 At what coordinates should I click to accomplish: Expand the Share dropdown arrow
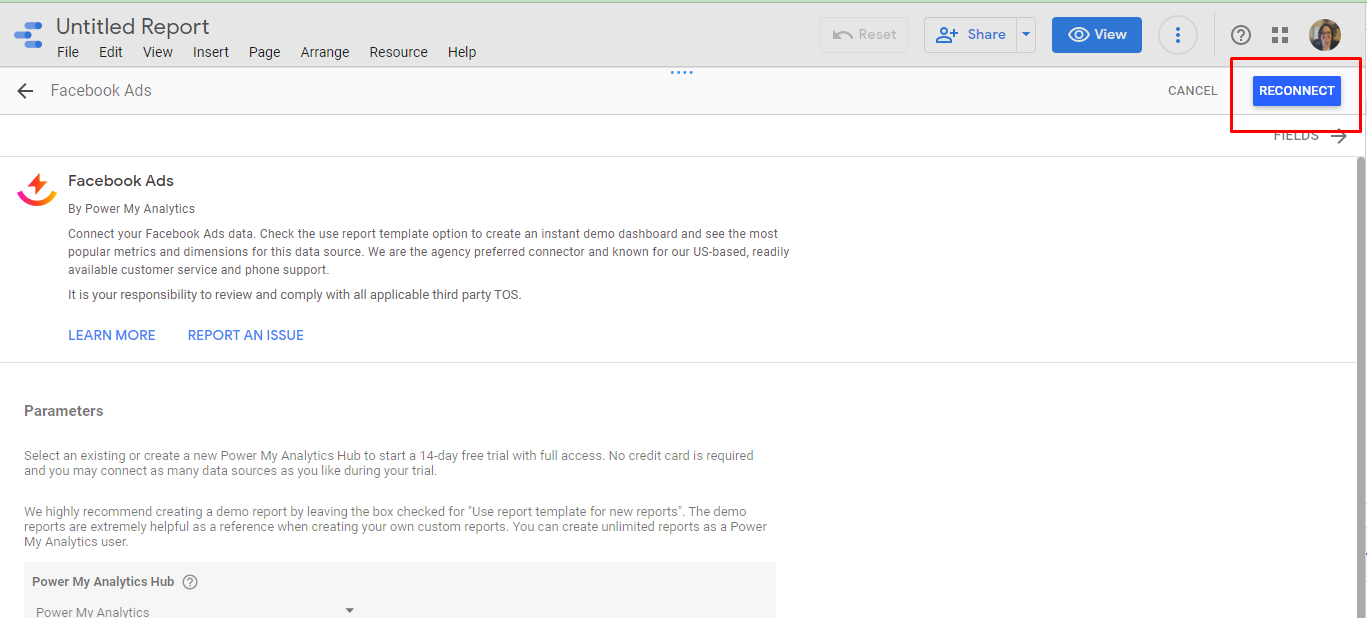(1026, 35)
